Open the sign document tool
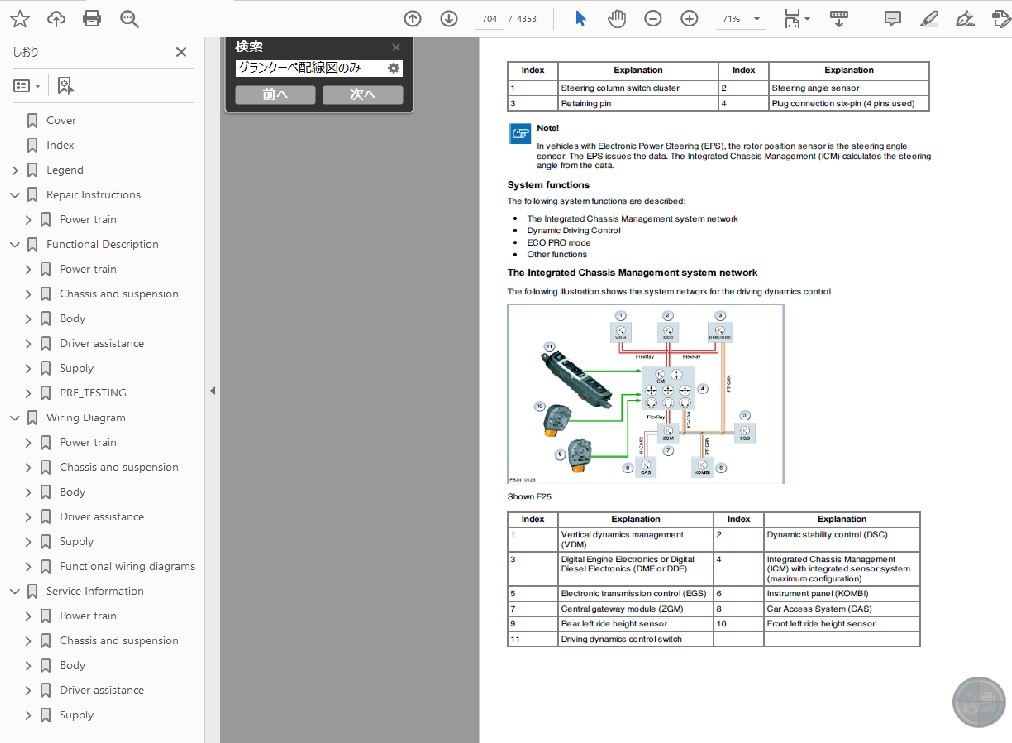The image size is (1012, 743). tap(966, 19)
